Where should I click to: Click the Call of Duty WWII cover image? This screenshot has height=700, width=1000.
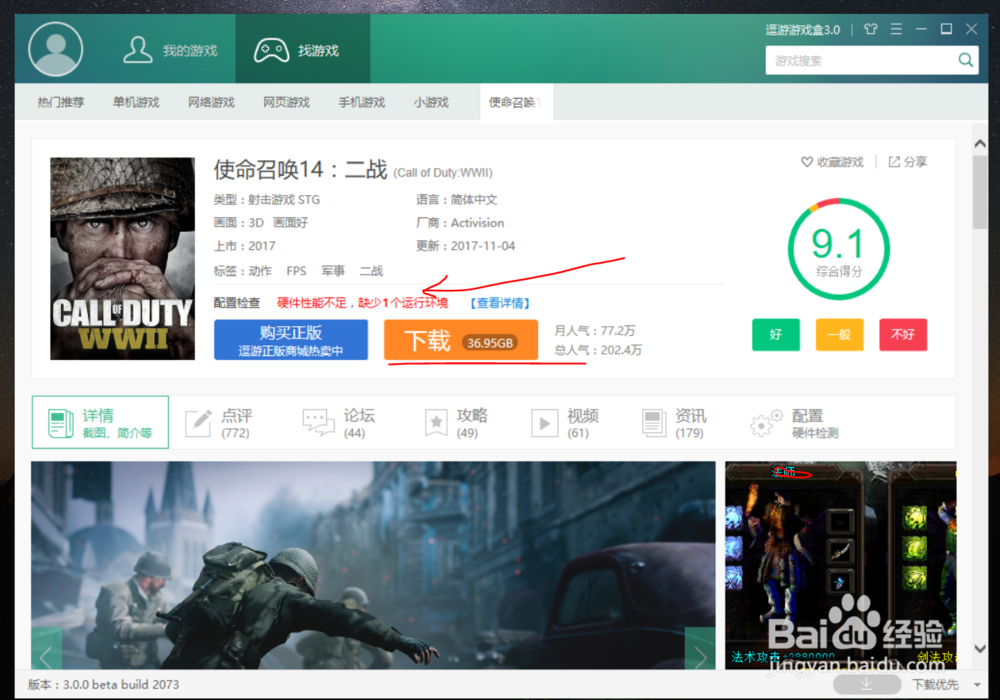(122, 259)
